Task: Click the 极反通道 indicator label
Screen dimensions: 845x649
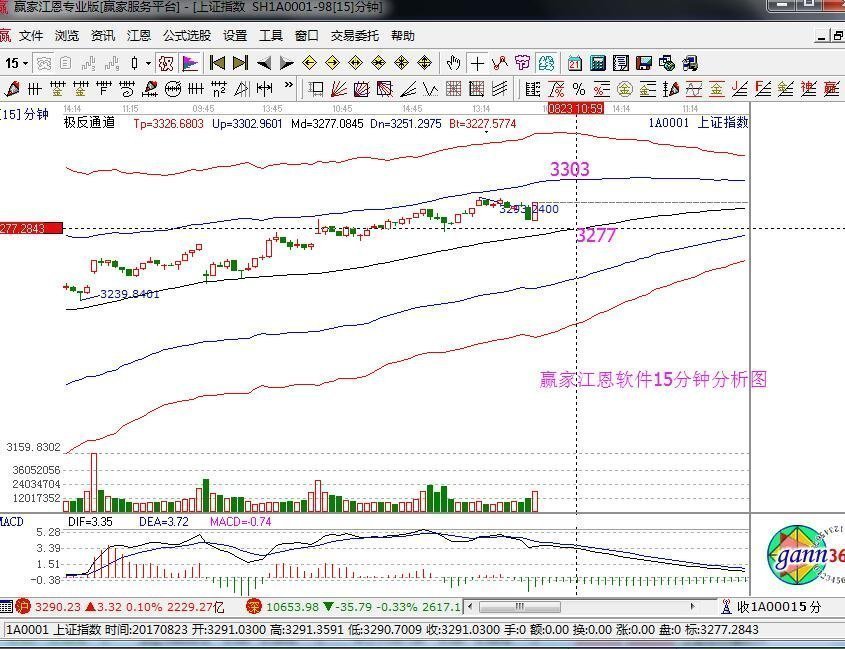Action: (x=89, y=123)
